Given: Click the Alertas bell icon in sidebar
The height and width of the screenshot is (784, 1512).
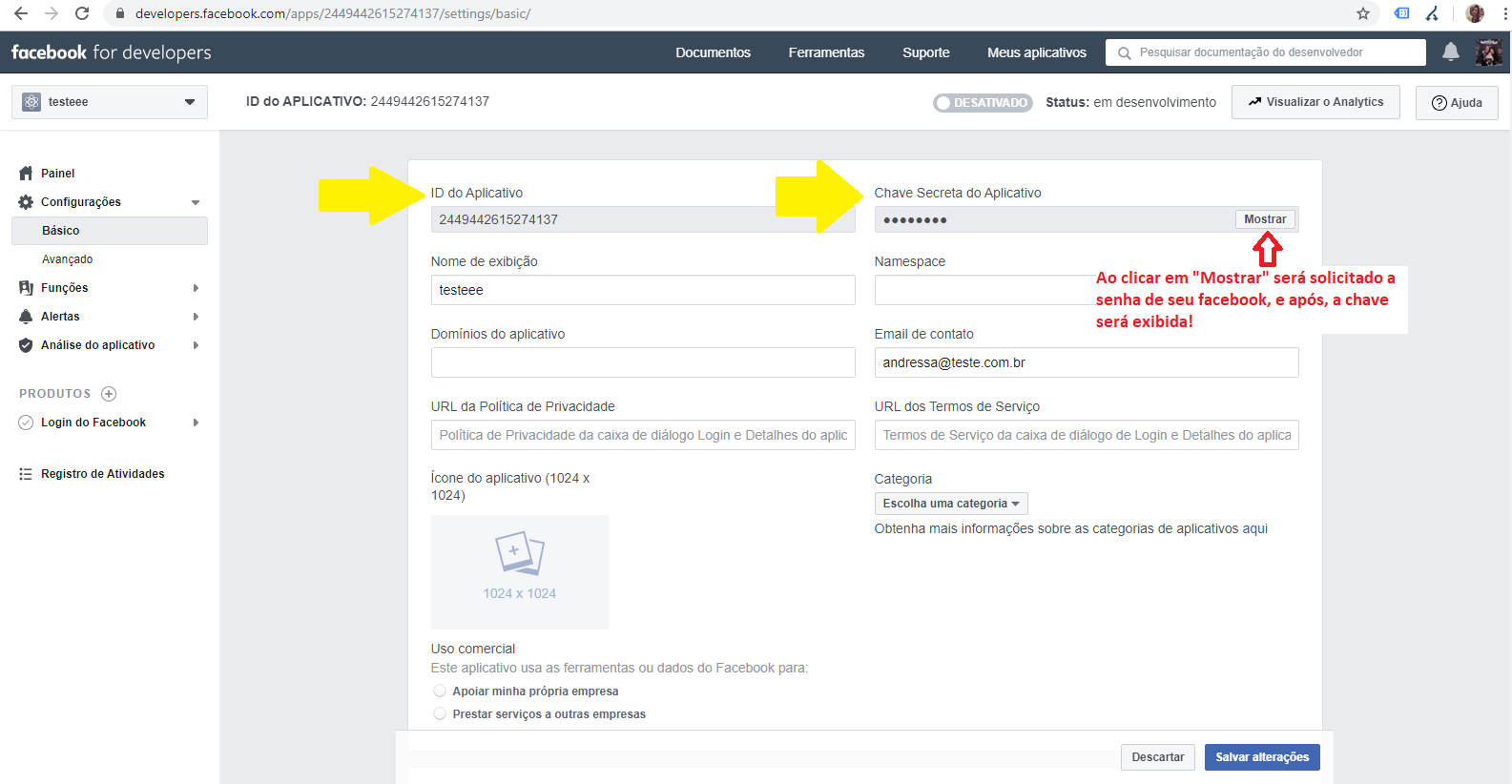Looking at the screenshot, I should click(26, 317).
